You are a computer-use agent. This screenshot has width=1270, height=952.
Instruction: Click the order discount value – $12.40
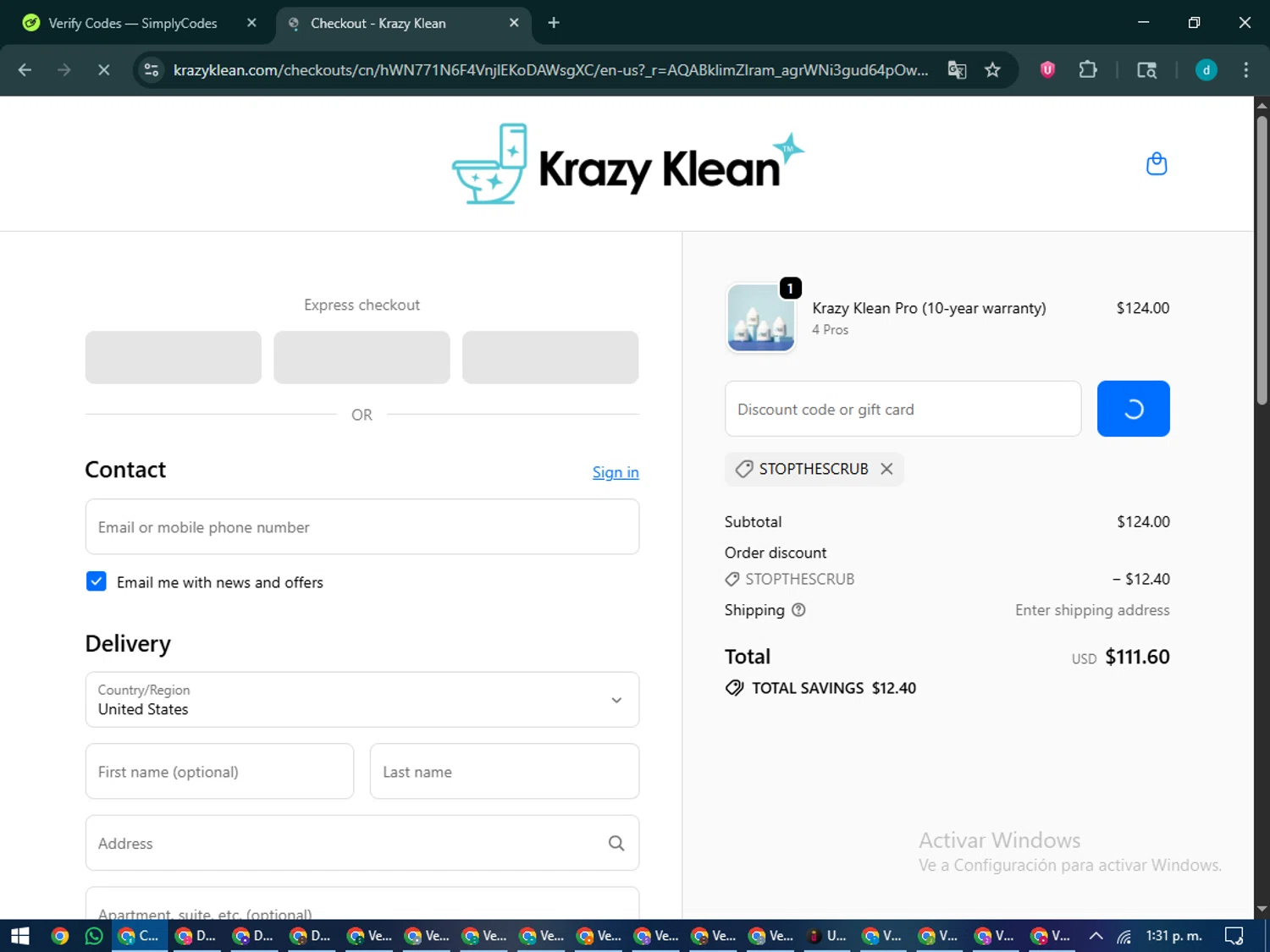(1141, 579)
